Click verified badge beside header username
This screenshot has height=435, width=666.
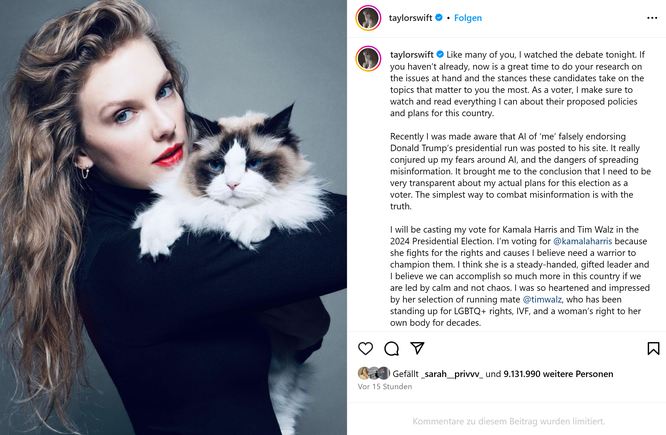click(x=439, y=17)
